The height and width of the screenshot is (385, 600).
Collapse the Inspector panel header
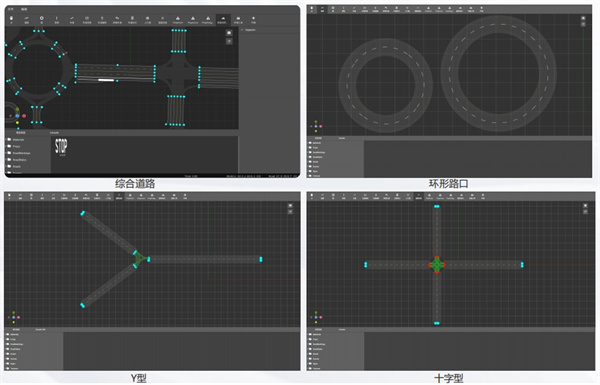(249, 29)
